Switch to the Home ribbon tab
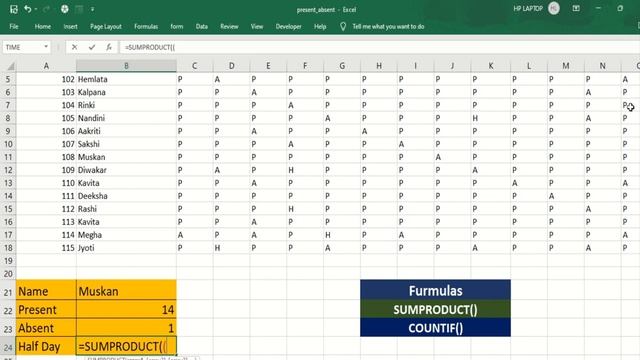The width and height of the screenshot is (640, 360). click(x=43, y=27)
